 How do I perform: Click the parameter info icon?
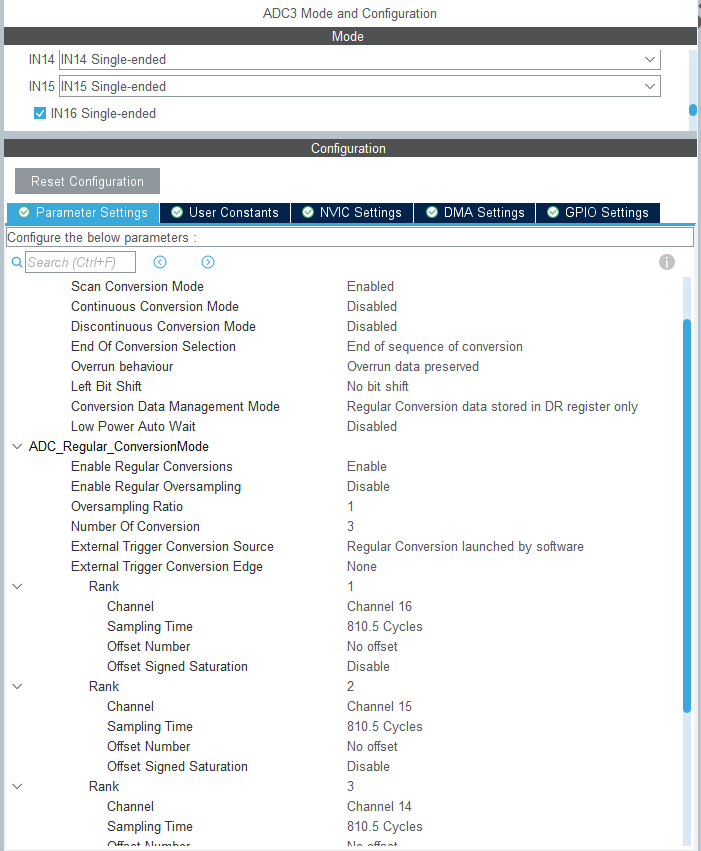click(x=667, y=262)
